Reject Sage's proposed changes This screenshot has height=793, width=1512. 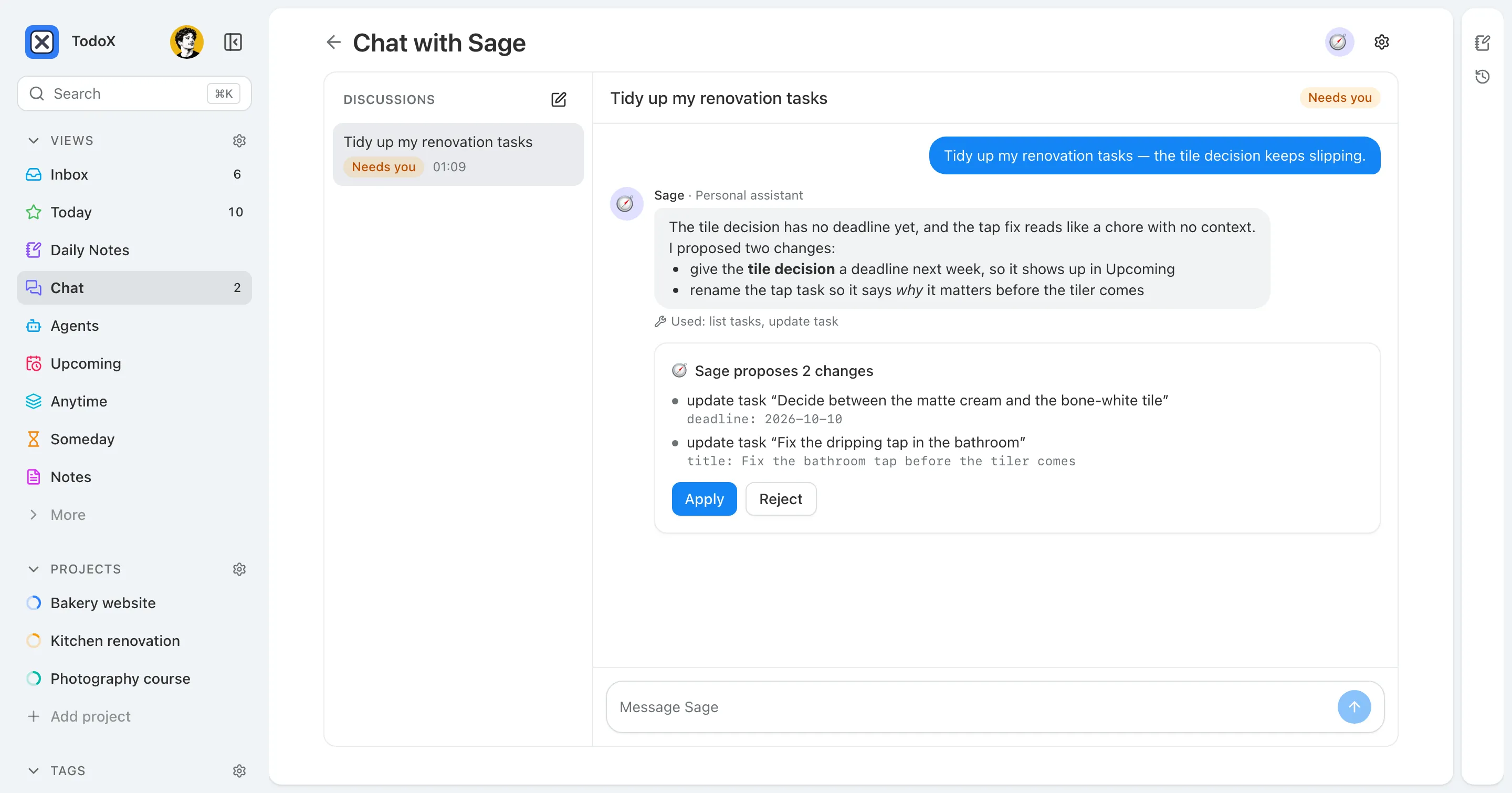pos(780,499)
